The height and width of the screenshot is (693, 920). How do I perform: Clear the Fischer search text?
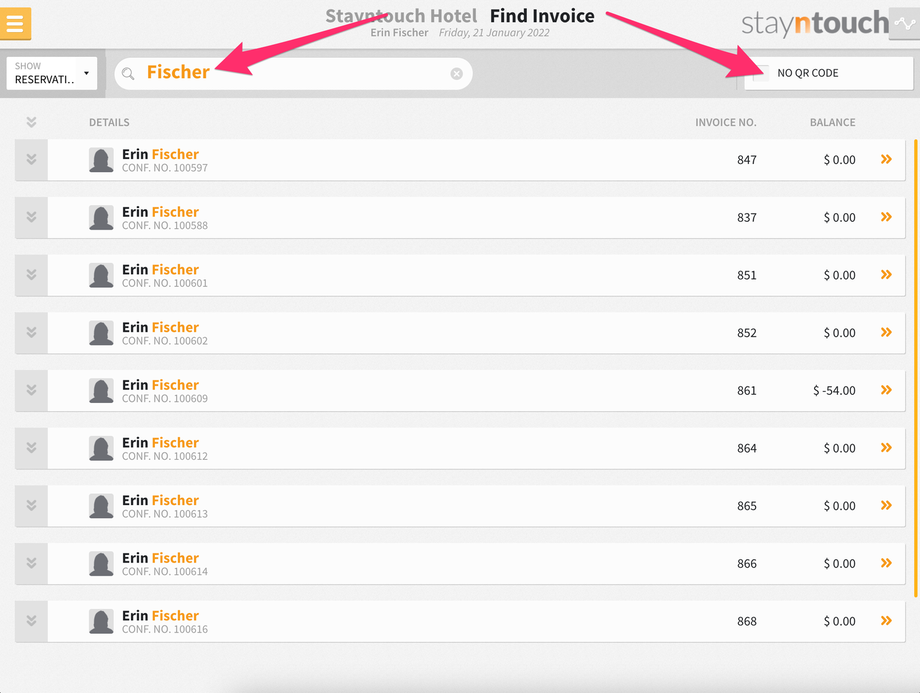click(x=456, y=73)
